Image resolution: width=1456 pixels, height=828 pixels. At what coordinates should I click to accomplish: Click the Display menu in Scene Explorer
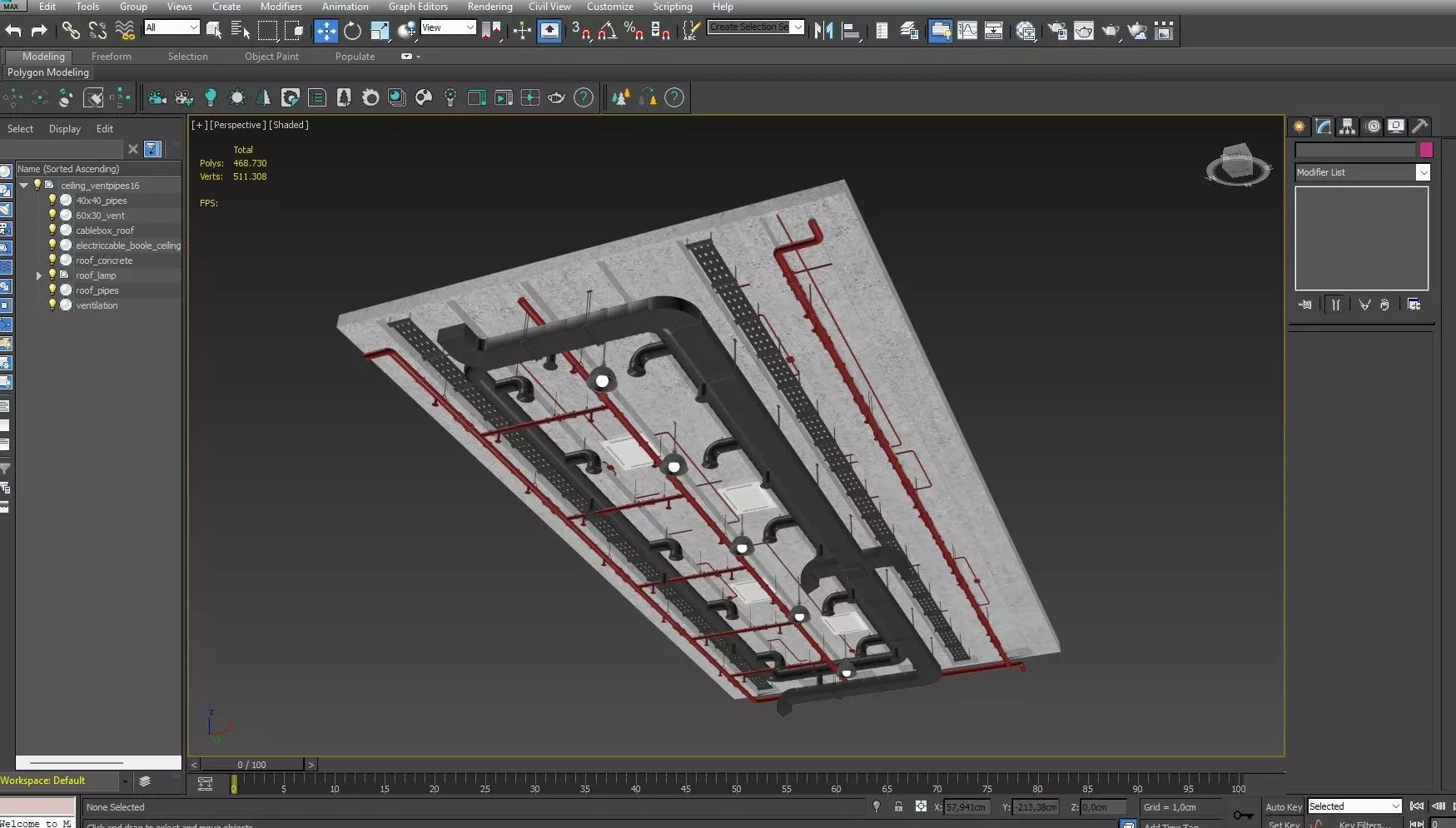65,129
